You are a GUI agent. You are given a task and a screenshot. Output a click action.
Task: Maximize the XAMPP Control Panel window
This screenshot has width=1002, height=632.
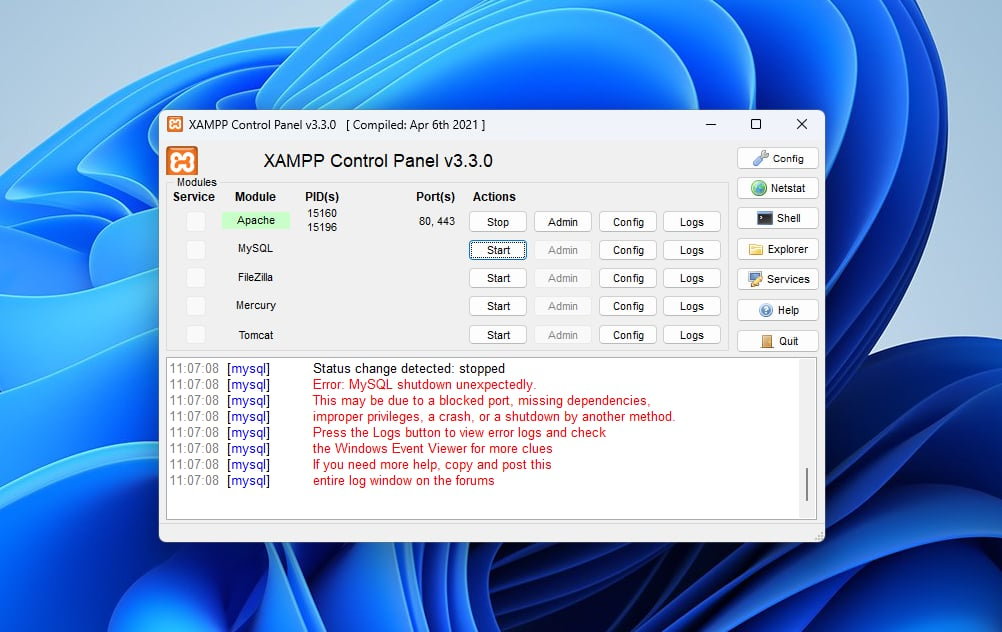756,124
